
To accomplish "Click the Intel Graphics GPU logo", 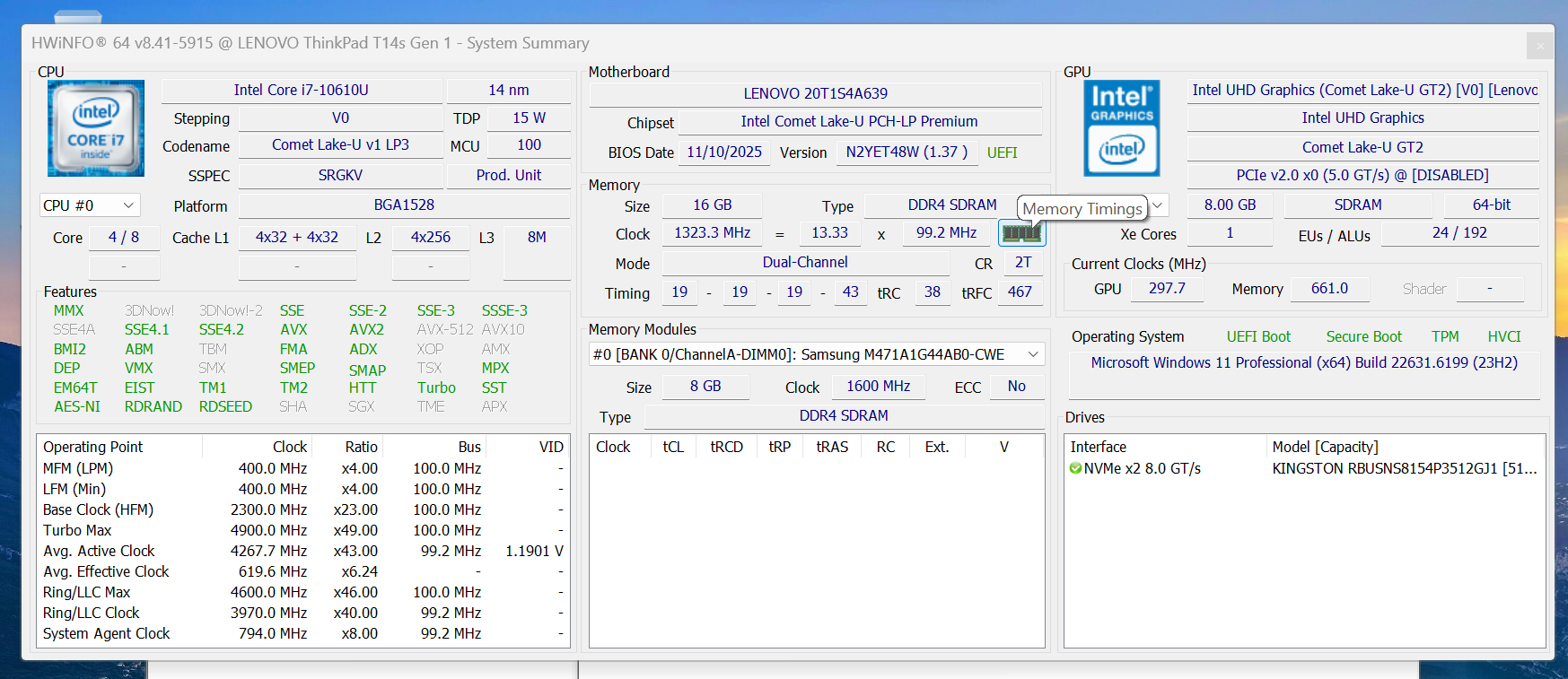I will pos(1122,127).
